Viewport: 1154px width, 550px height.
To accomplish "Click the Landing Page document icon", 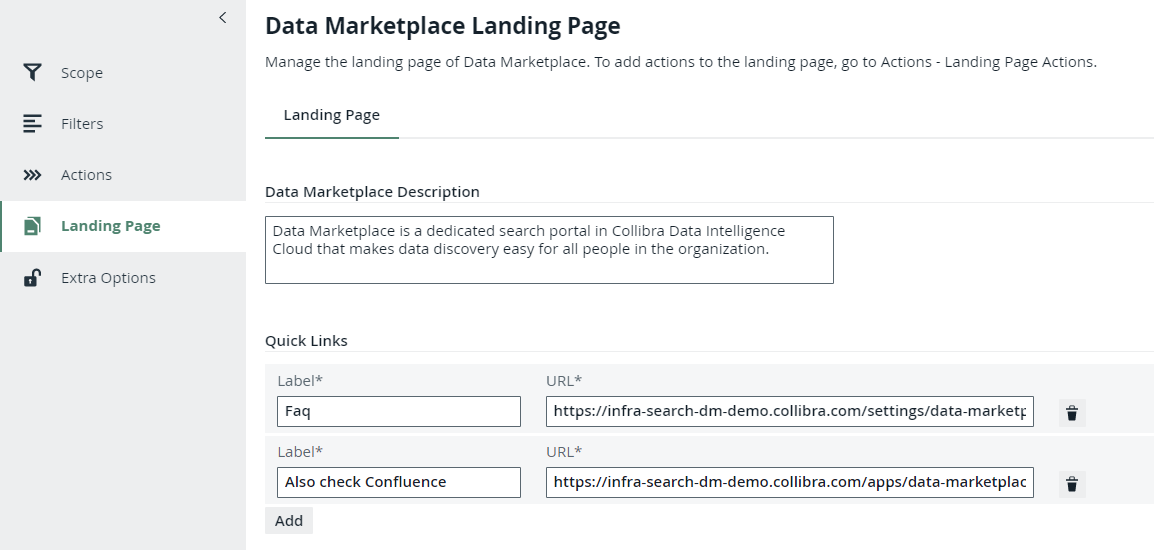I will click(33, 226).
